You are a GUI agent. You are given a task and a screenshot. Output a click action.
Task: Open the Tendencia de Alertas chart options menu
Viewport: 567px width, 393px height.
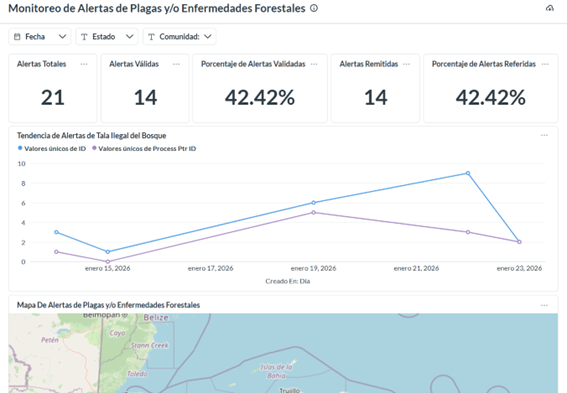tap(544, 135)
